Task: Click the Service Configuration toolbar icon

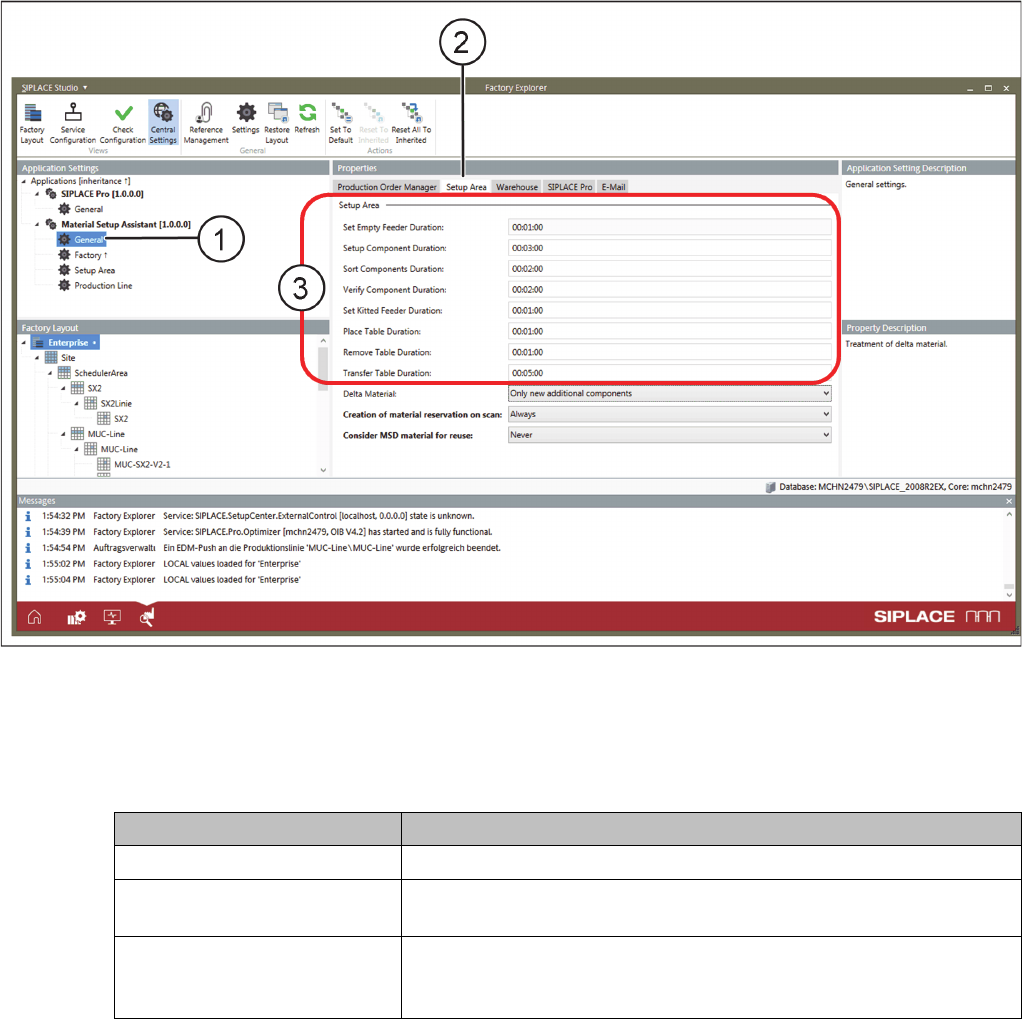Action: pos(73,115)
